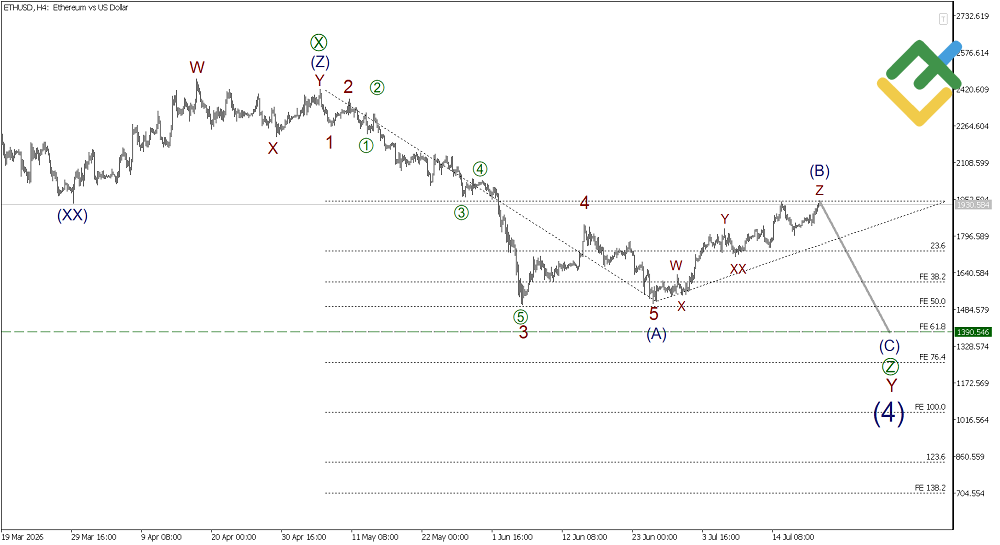Click the 22 May 00:00 time label
Viewport: 1000px width, 545px height.
click(445, 537)
